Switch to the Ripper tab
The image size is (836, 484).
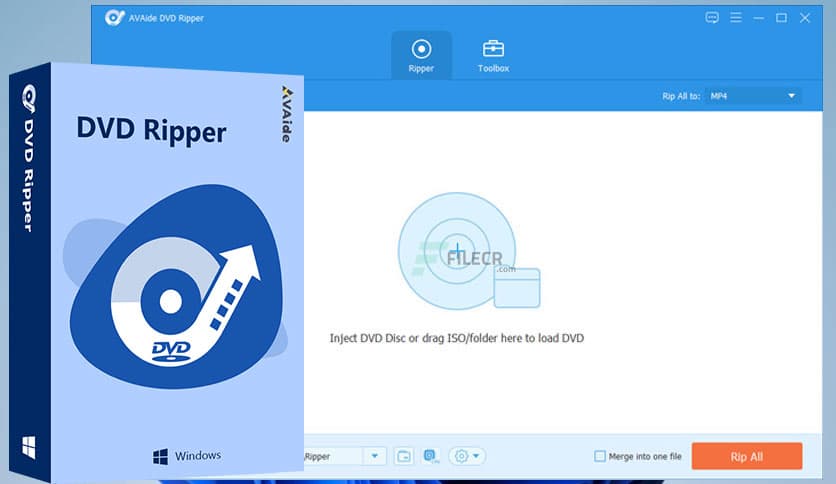point(421,55)
